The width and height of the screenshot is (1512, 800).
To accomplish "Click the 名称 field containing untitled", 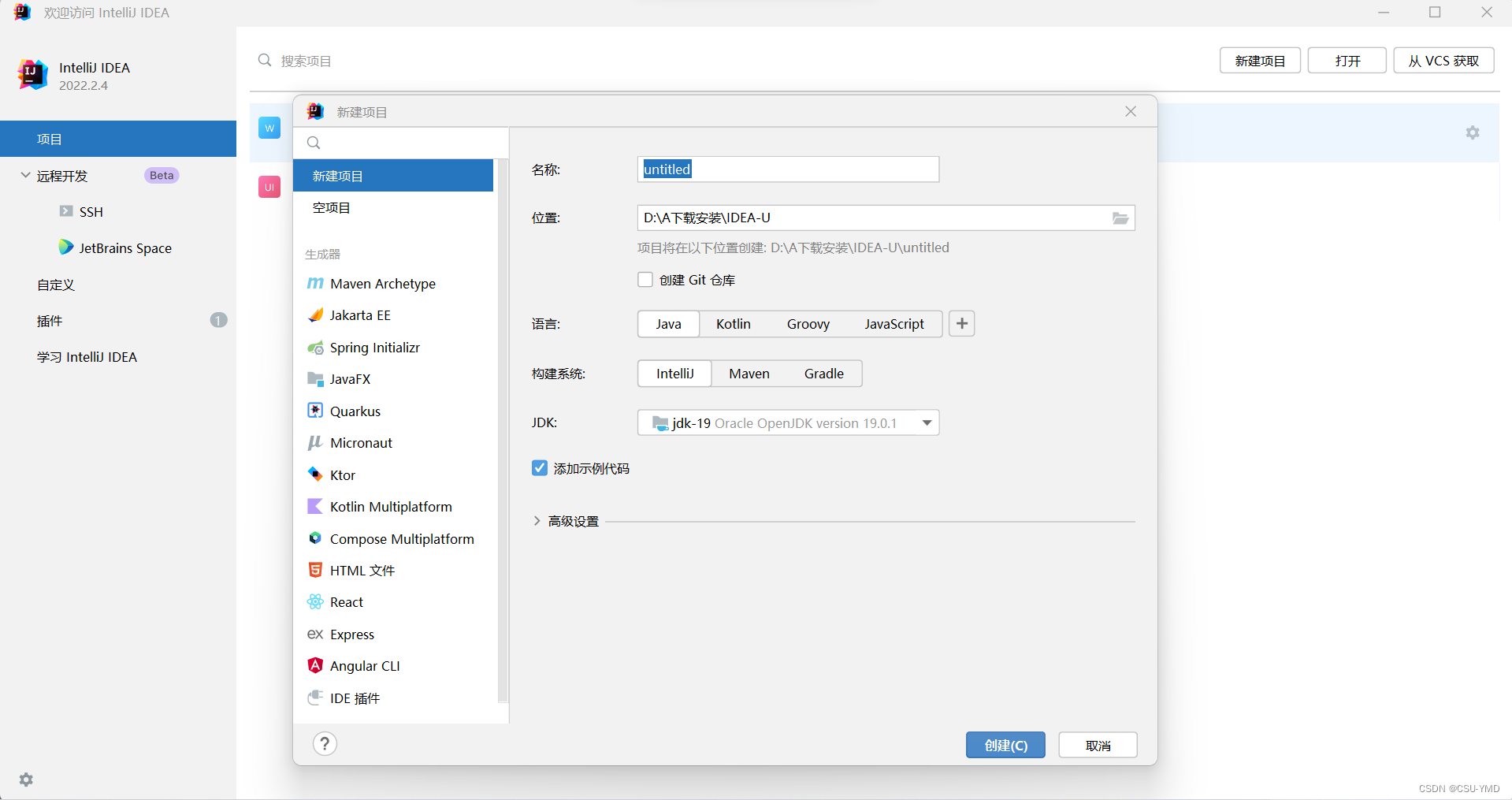I will tap(788, 169).
